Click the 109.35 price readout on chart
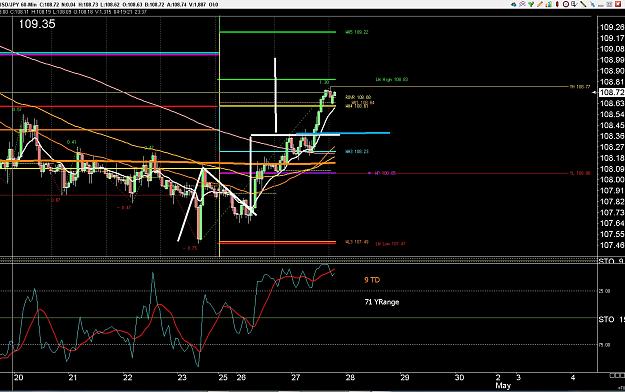Viewport: 625px width, 392px height. point(37,24)
